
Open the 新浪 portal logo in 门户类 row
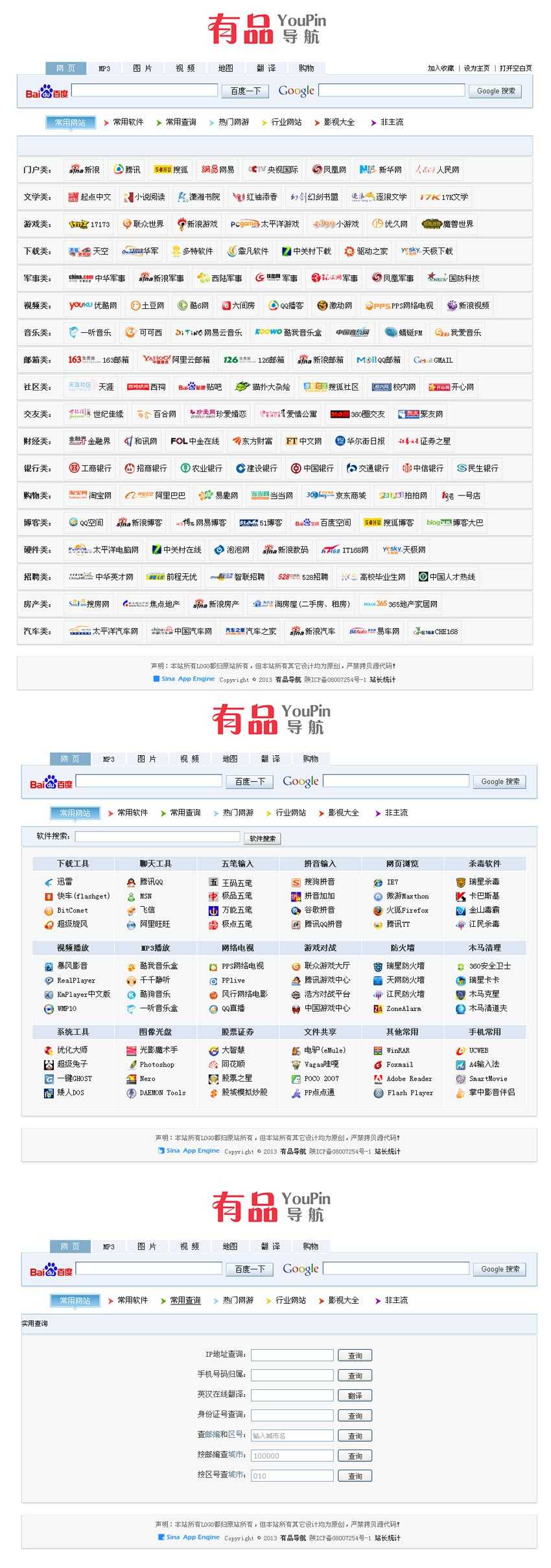point(76,170)
